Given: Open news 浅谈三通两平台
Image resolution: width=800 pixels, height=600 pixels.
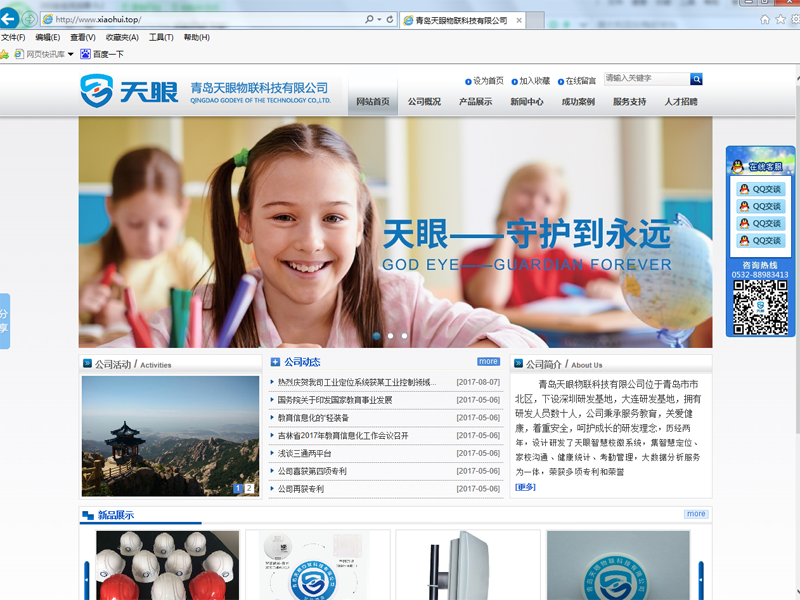Looking at the screenshot, I should point(305,454).
